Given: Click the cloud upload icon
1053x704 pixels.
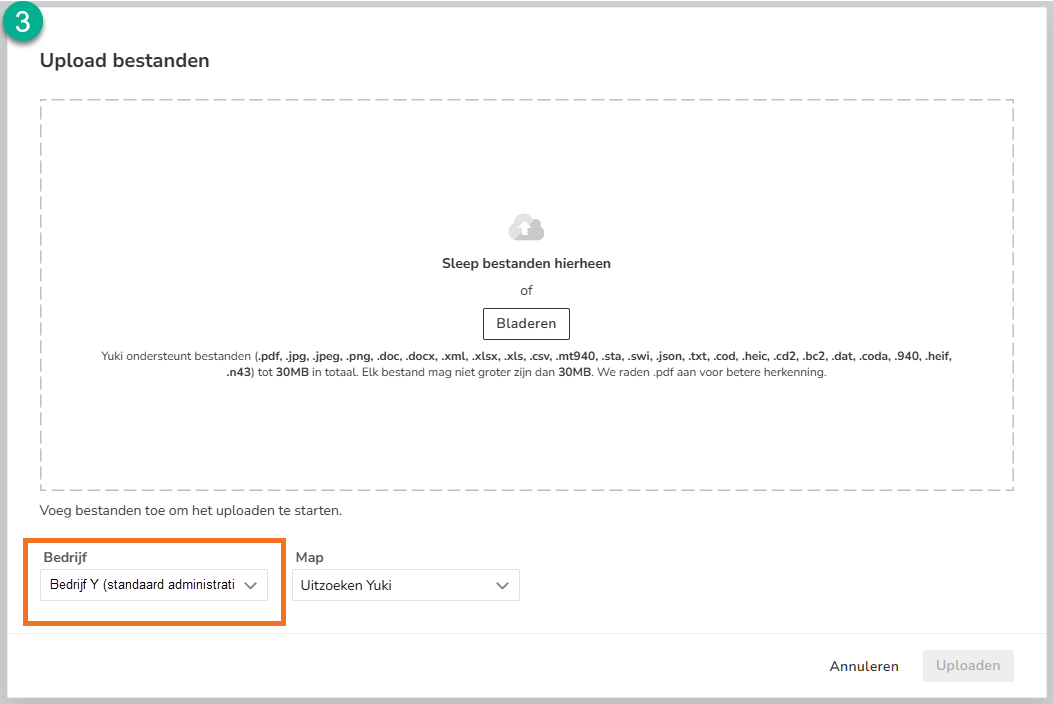Looking at the screenshot, I should pyautogui.click(x=526, y=227).
